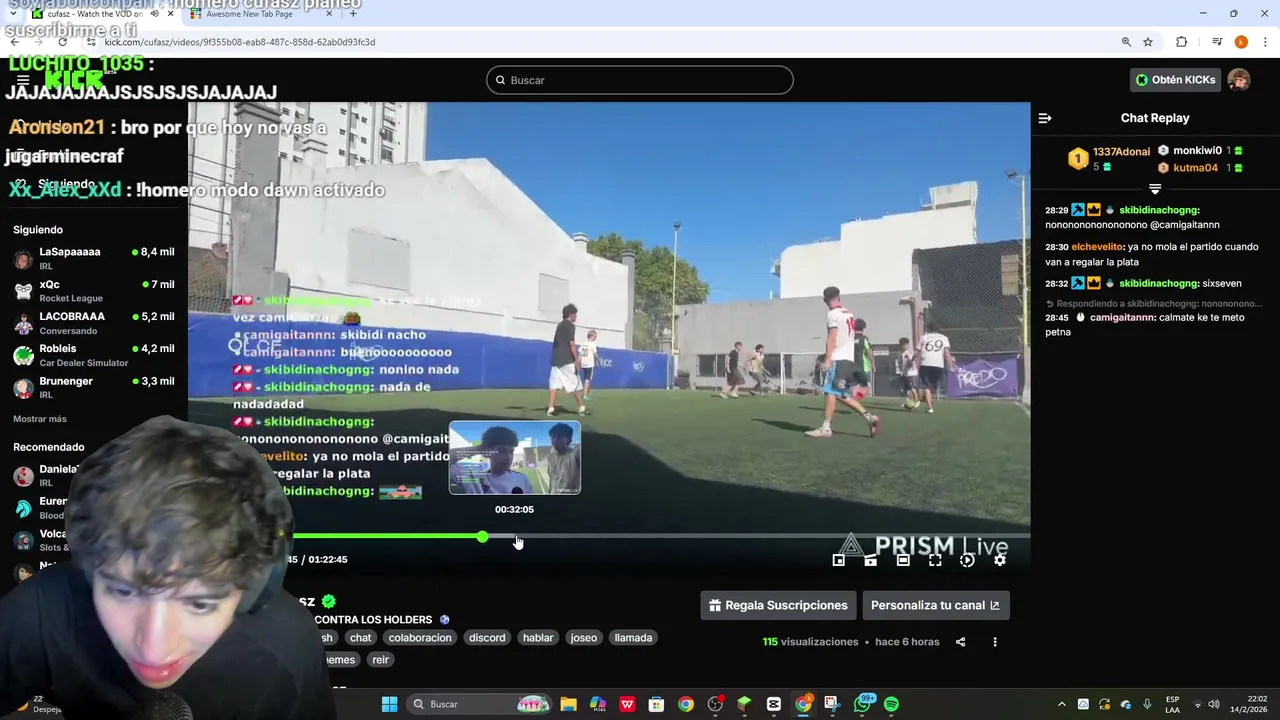This screenshot has width=1280, height=720.
Task: Open File Explorer from taskbar
Action: [568, 704]
